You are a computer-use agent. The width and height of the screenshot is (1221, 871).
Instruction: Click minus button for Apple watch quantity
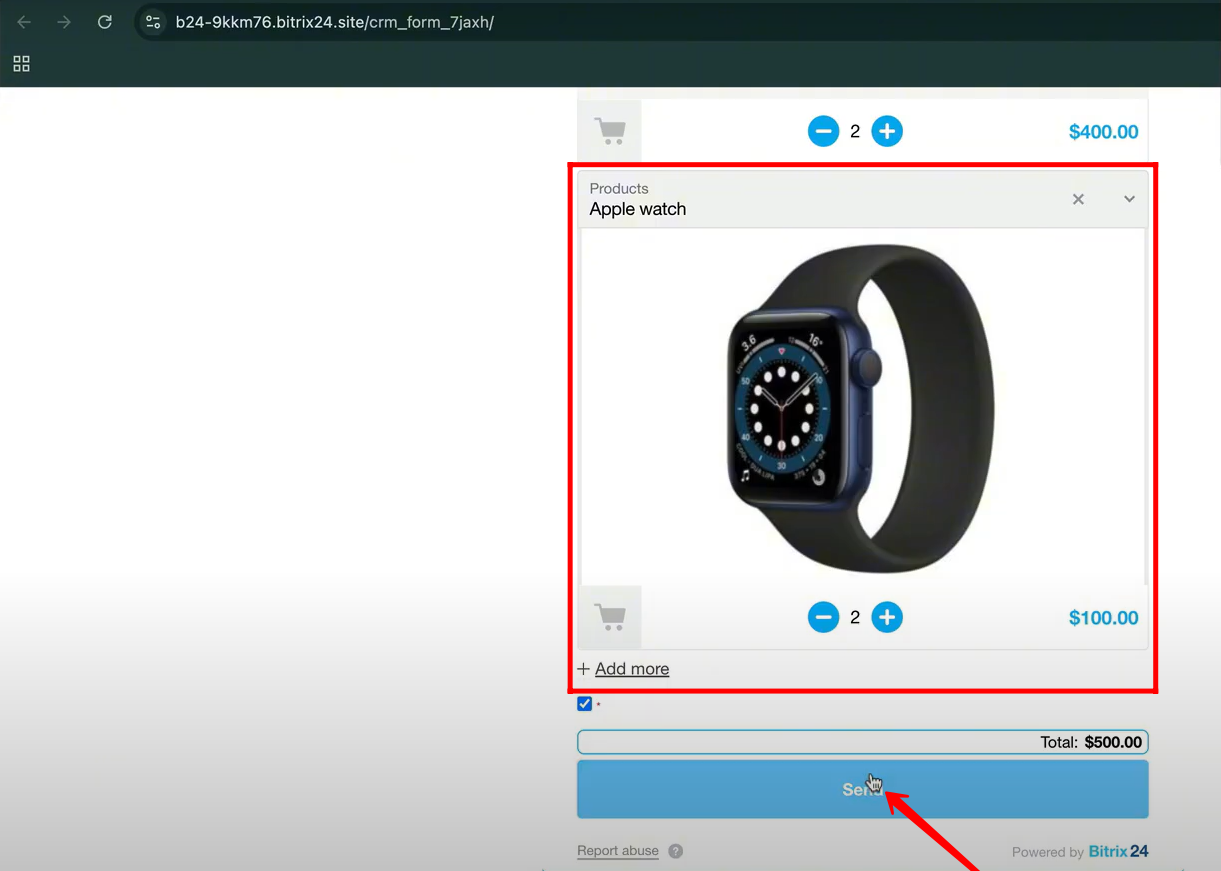tap(823, 617)
